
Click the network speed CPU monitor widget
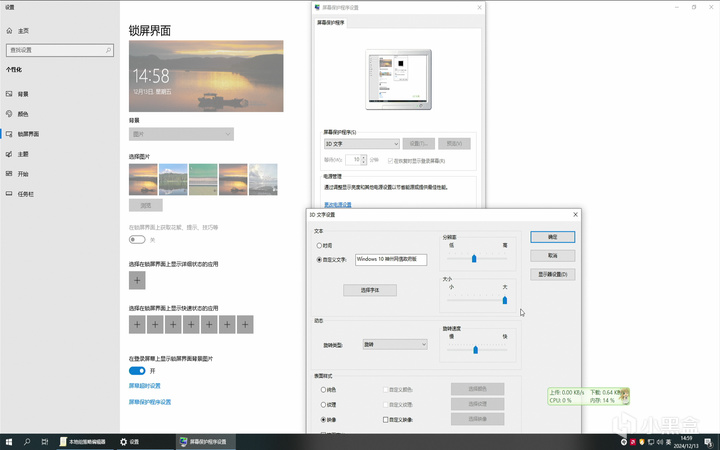point(588,396)
